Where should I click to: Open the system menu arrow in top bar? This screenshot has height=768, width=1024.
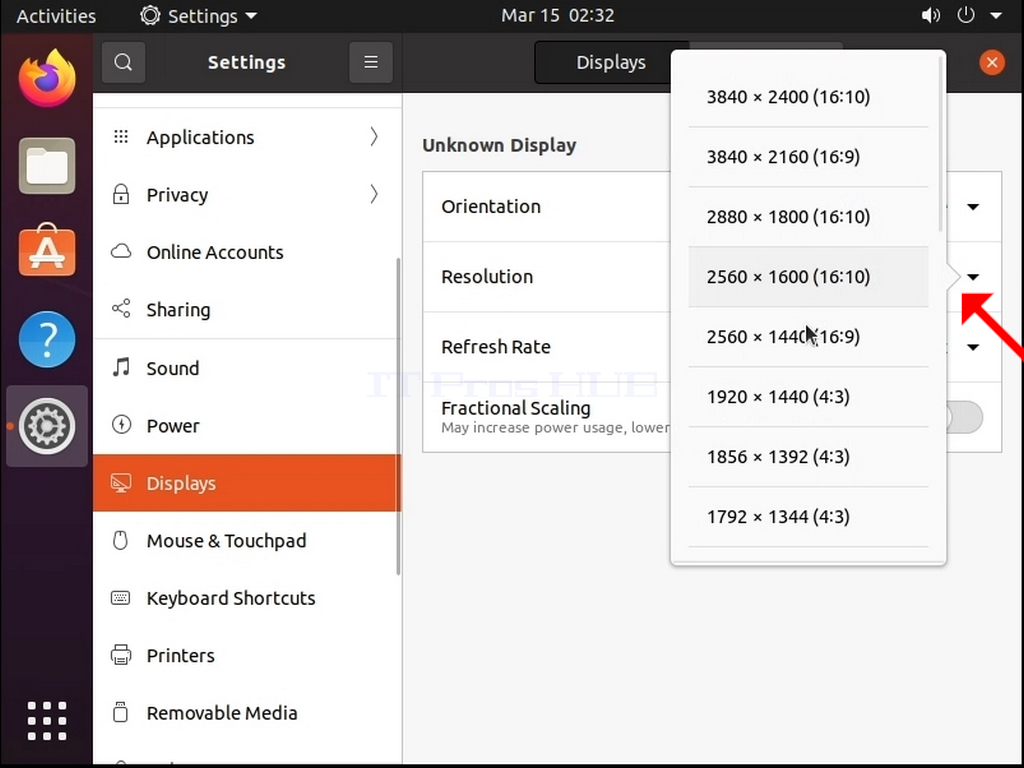point(996,16)
